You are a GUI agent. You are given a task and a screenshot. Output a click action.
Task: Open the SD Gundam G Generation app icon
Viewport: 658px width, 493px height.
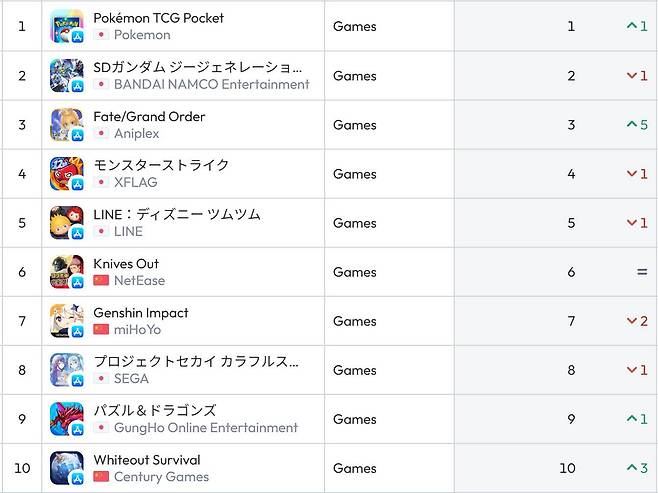[x=67, y=76]
